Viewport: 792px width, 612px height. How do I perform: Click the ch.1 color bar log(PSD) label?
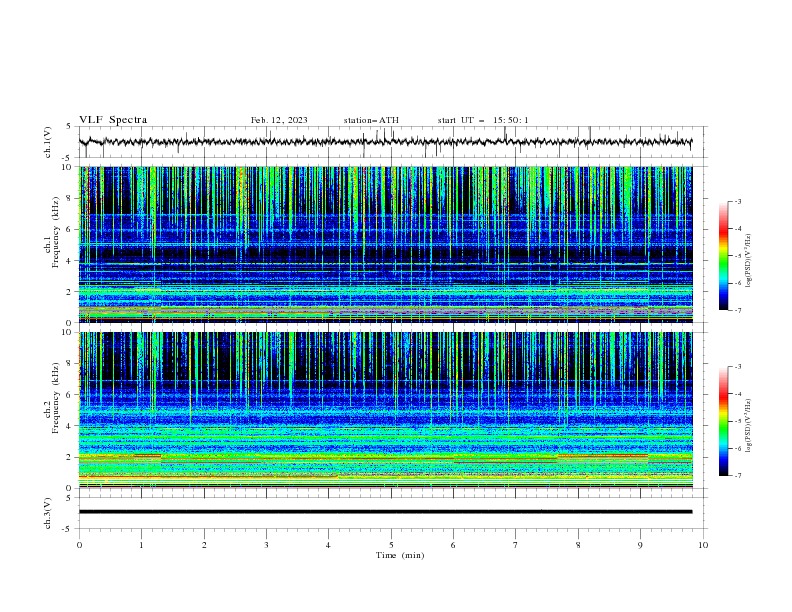pyautogui.click(x=748, y=261)
